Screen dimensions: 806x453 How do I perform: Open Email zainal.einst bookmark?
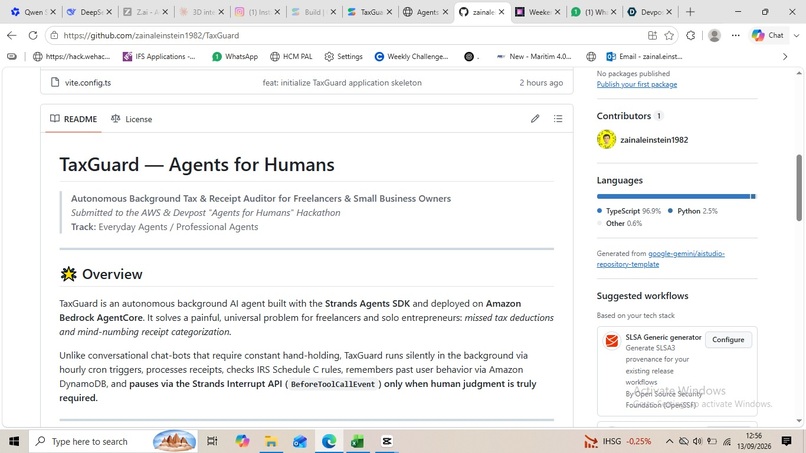pyautogui.click(x=644, y=57)
